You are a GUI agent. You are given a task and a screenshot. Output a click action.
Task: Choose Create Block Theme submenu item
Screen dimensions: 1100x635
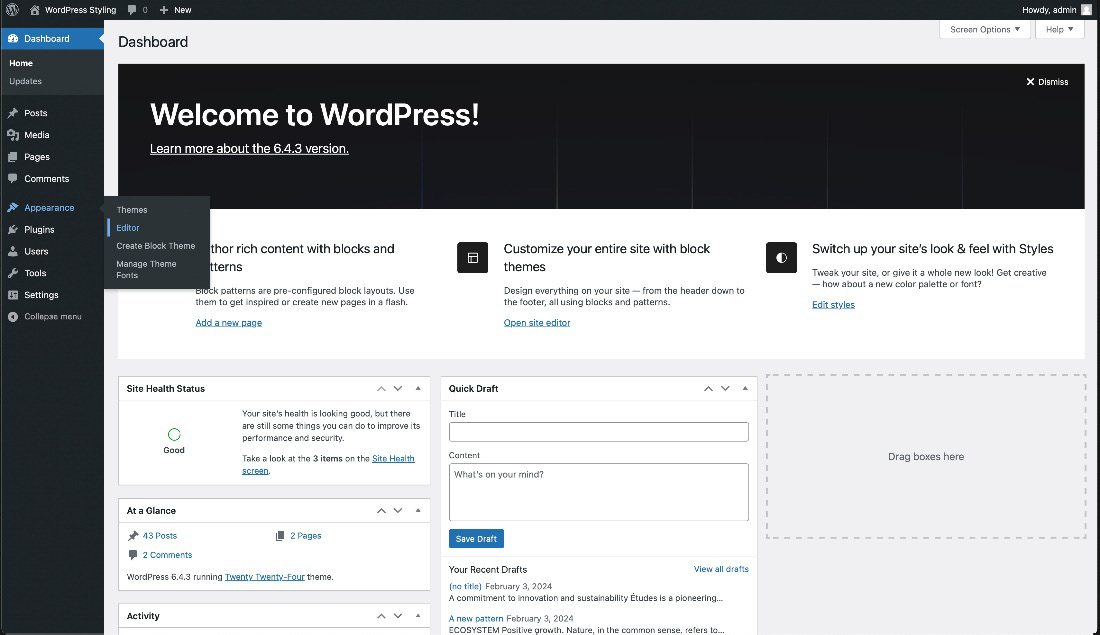(x=156, y=246)
